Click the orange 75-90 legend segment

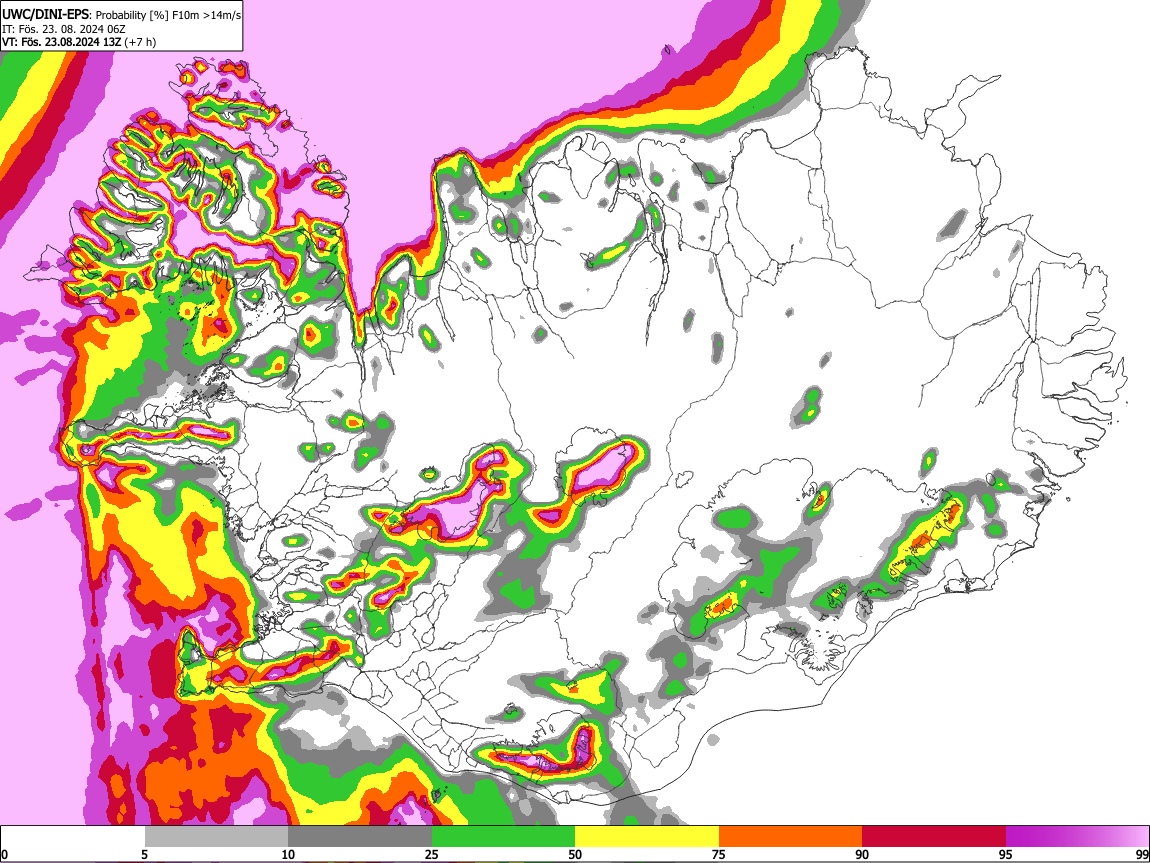coord(790,836)
